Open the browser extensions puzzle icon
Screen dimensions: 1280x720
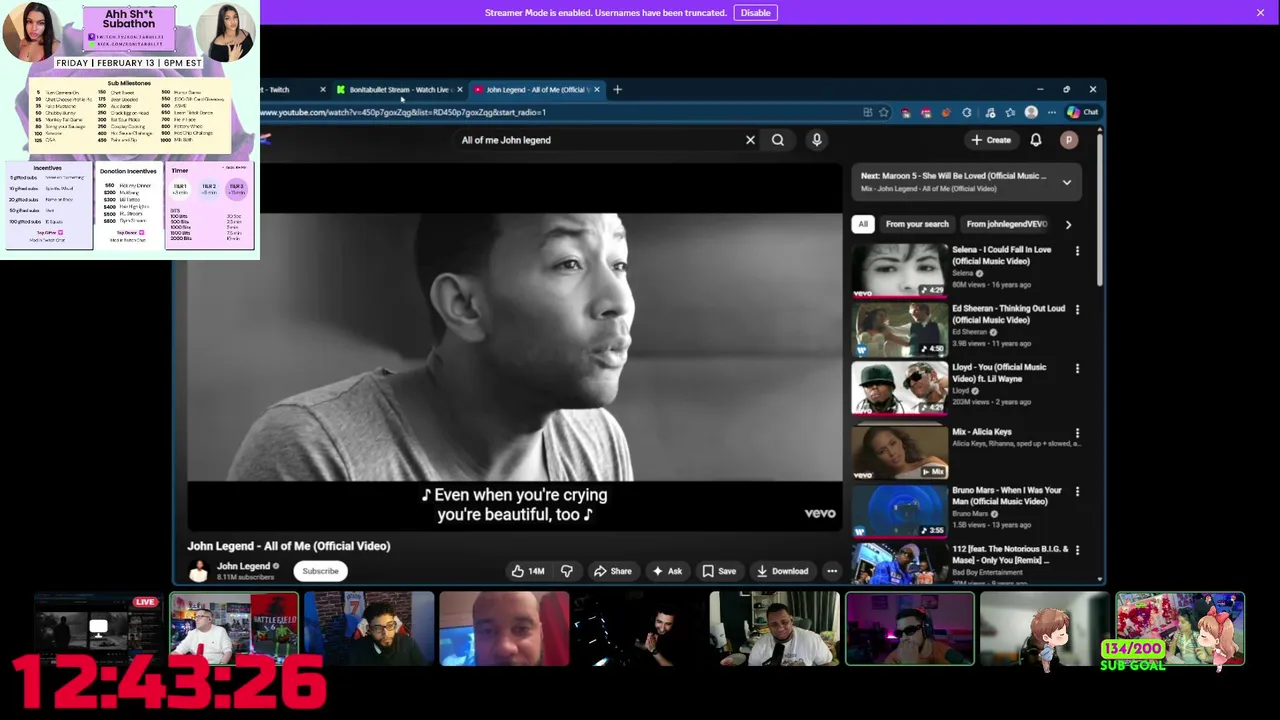pyautogui.click(x=966, y=112)
